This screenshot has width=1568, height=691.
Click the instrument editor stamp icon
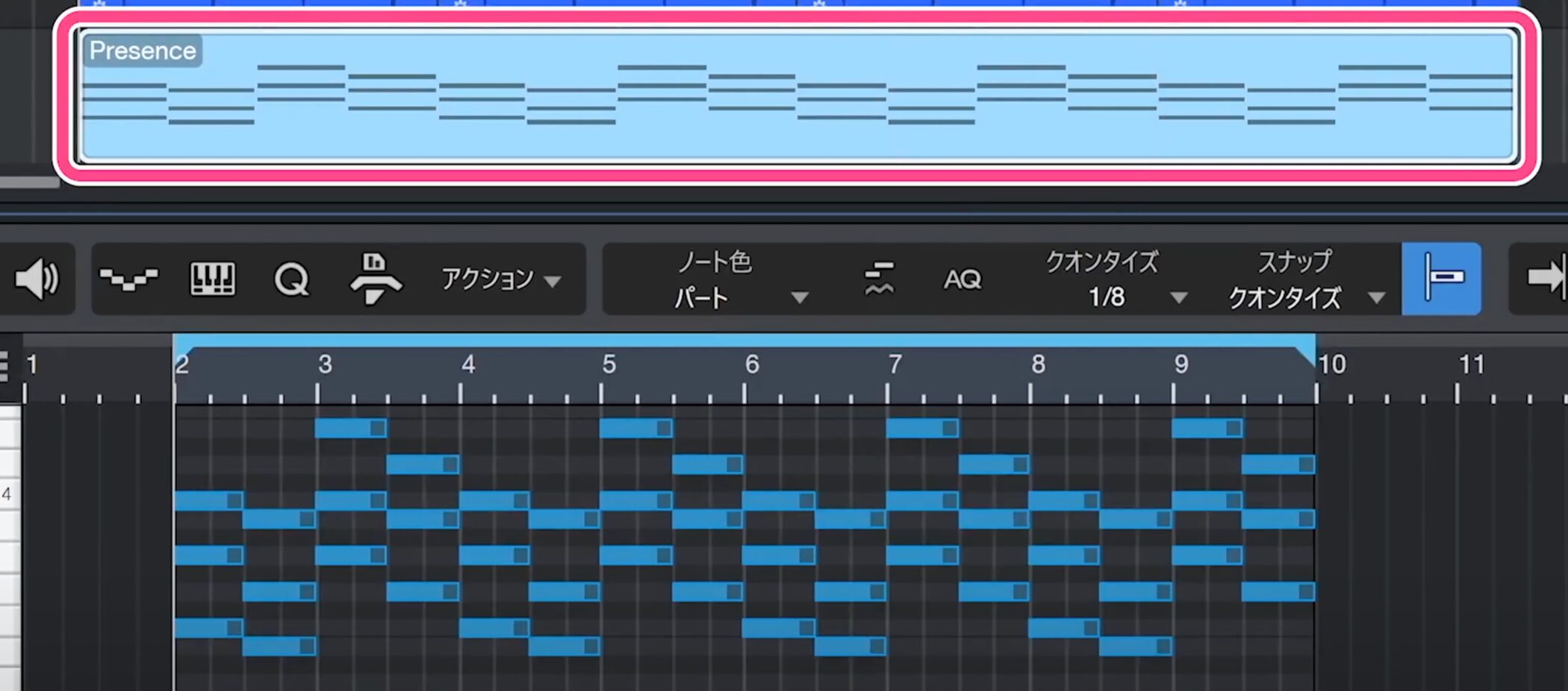375,279
